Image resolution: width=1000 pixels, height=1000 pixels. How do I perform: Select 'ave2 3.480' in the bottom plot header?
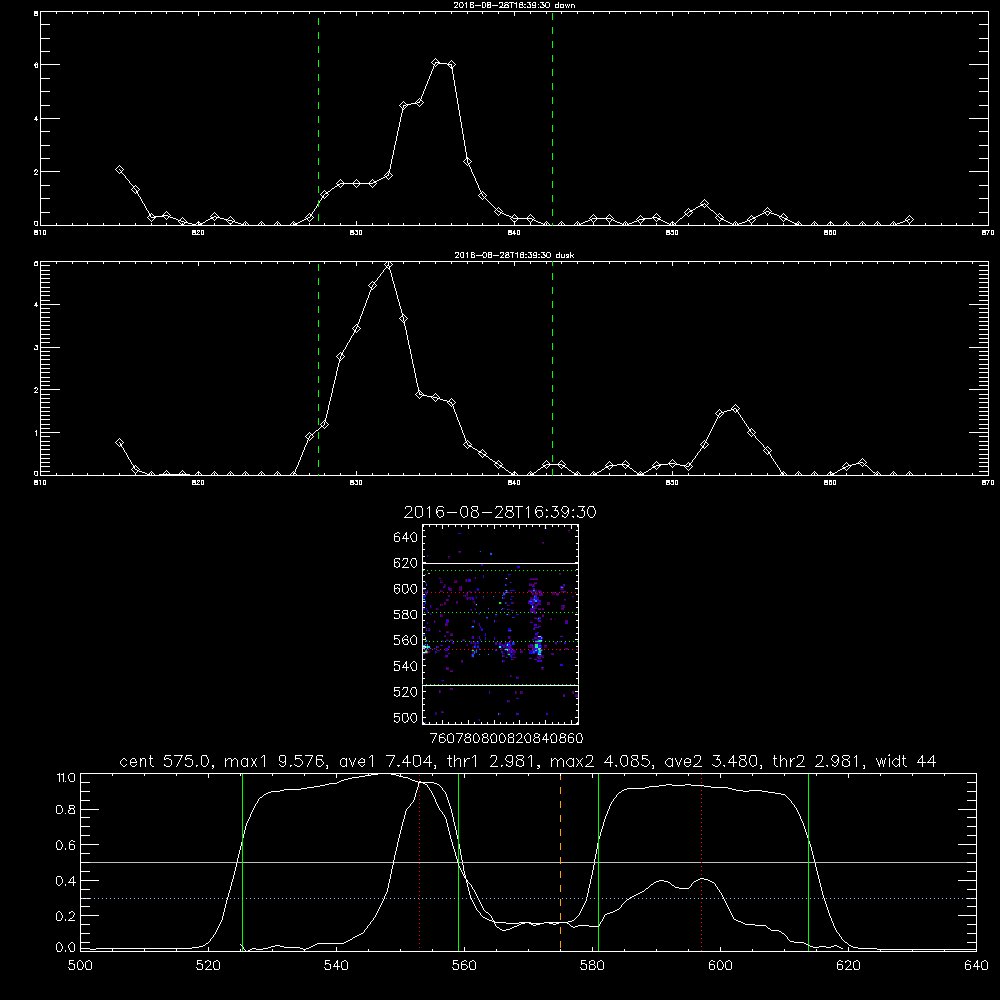[x=712, y=761]
